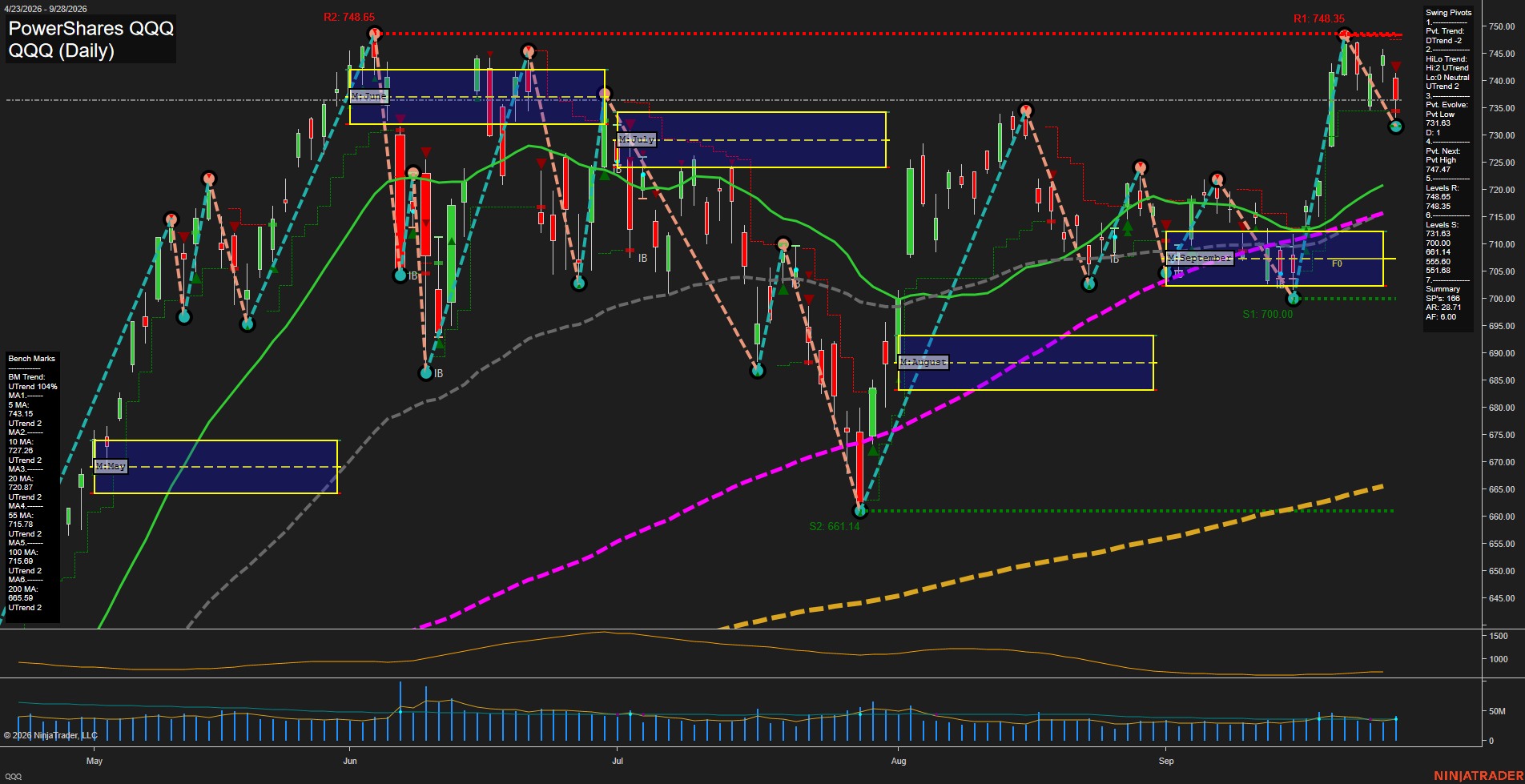1525x784 pixels.
Task: Click the 4/23/2026 - 9/28/2026 date range
Action: pos(45,8)
